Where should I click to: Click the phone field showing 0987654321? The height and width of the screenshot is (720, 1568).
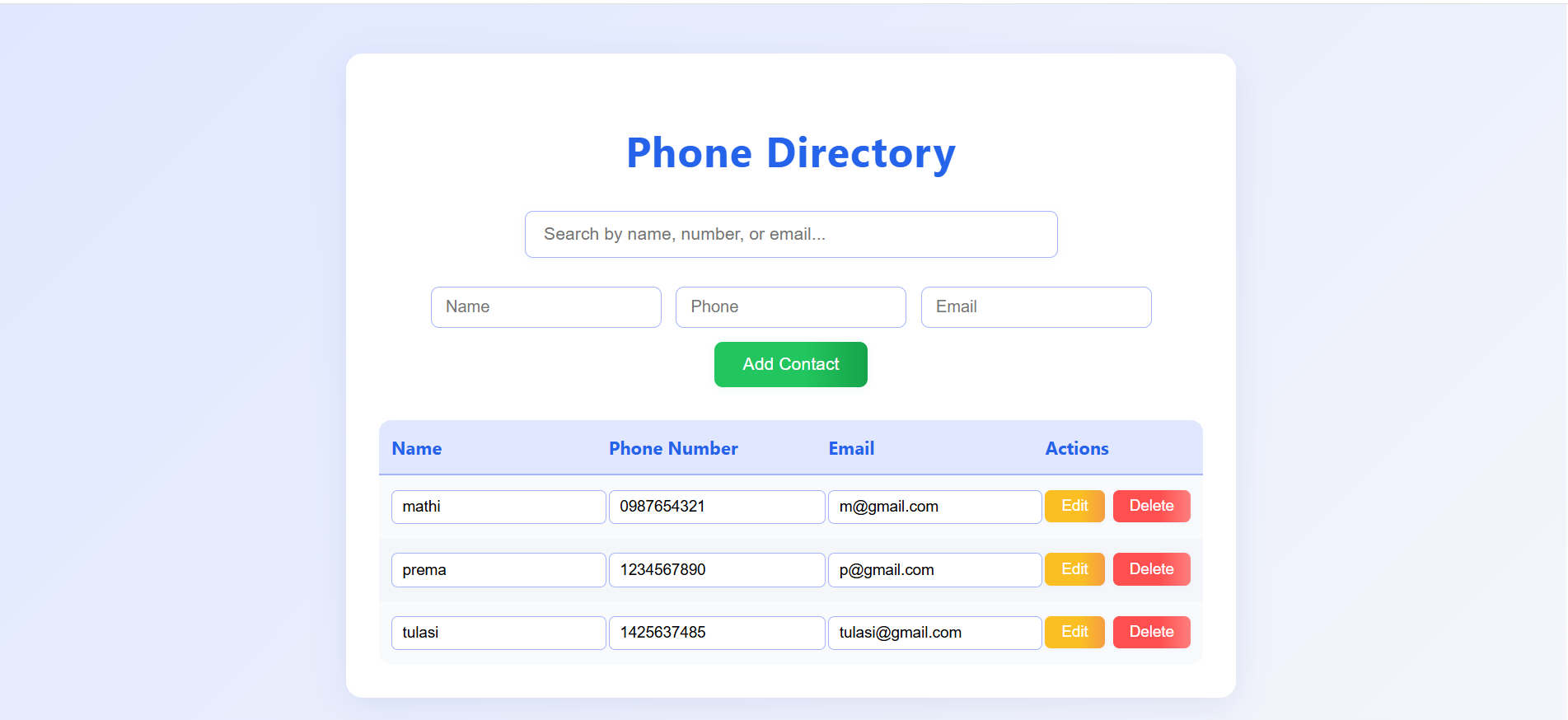coord(717,507)
